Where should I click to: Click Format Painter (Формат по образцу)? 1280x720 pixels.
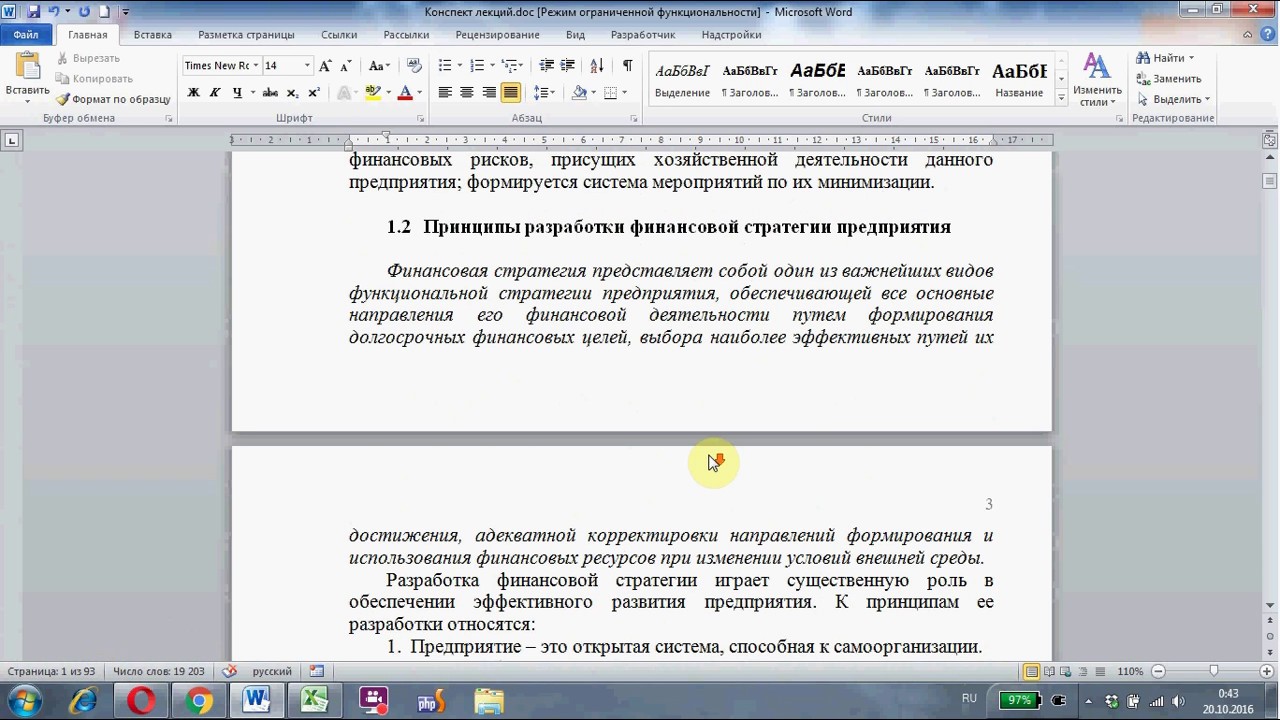point(113,99)
